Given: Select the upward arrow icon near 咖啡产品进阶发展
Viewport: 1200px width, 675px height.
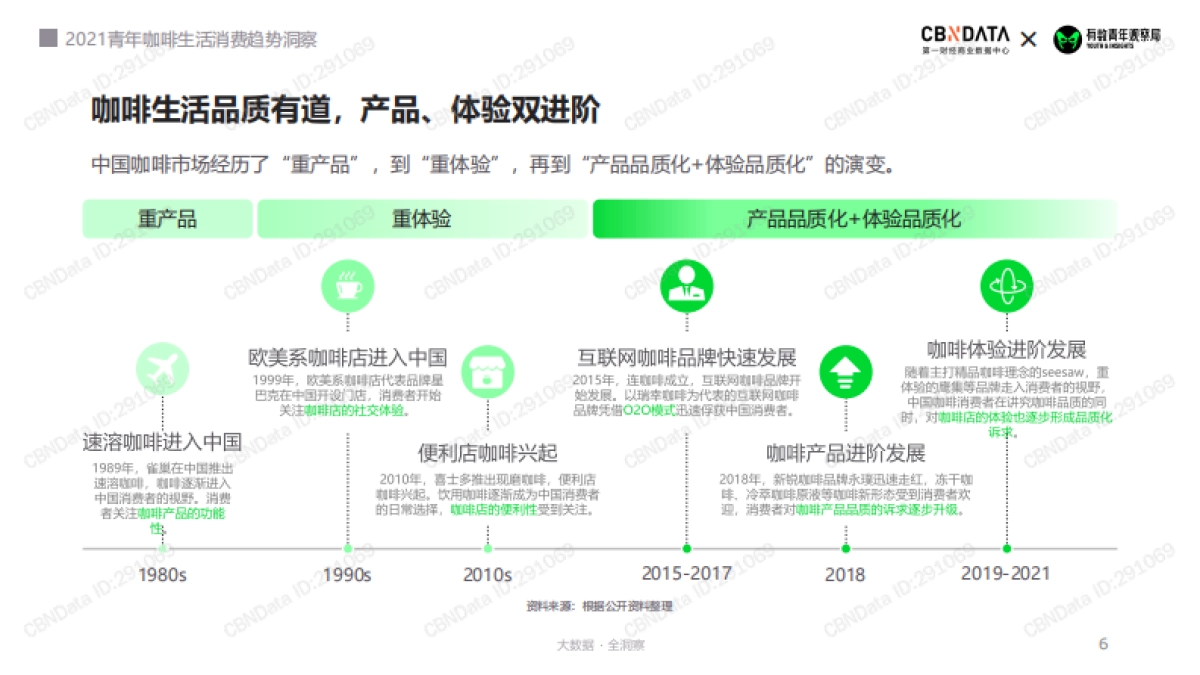Looking at the screenshot, I should point(845,371).
